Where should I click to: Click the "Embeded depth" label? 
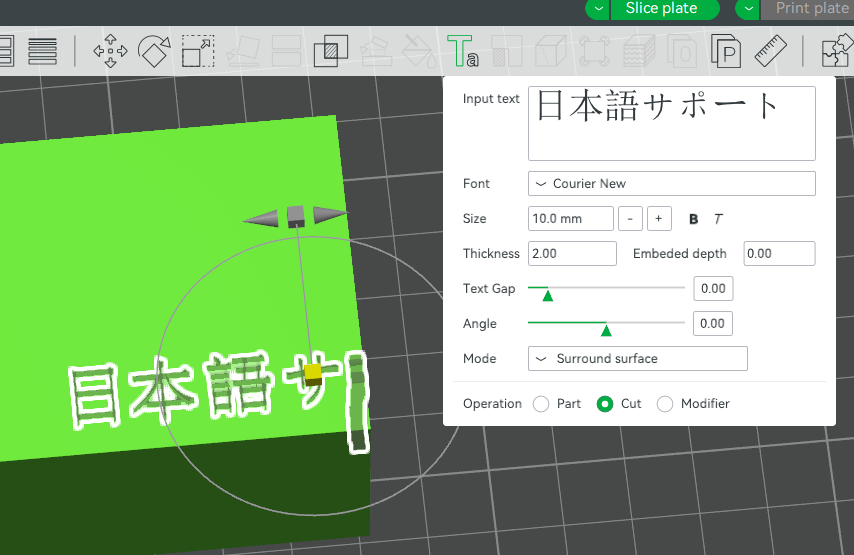[x=680, y=254]
